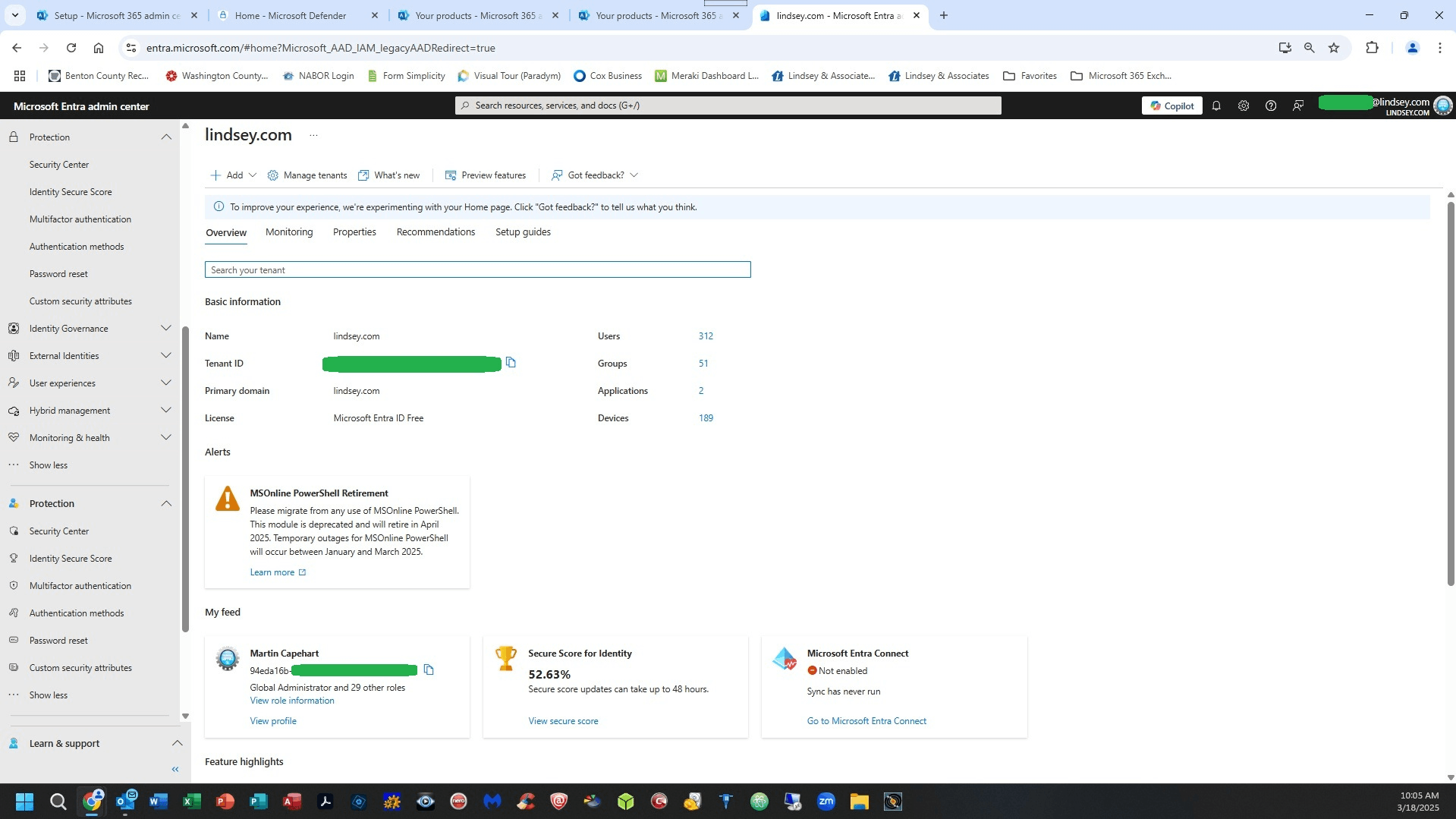Click What's new

tap(388, 175)
